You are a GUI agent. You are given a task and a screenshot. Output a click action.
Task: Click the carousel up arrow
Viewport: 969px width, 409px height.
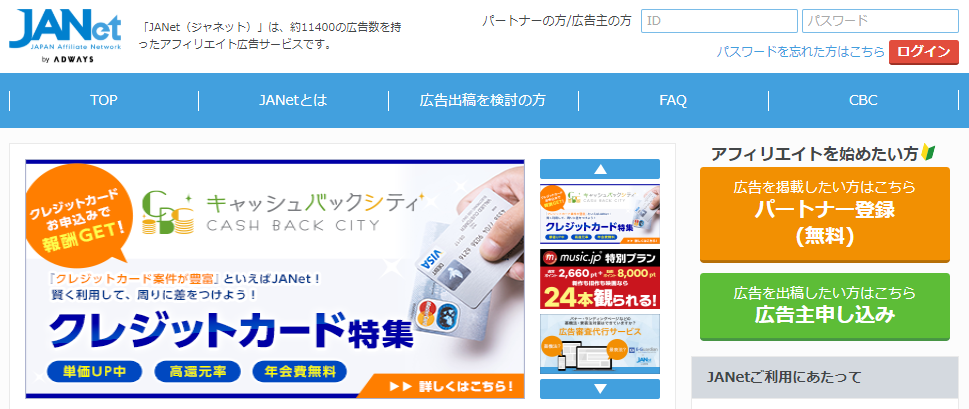tap(599, 169)
